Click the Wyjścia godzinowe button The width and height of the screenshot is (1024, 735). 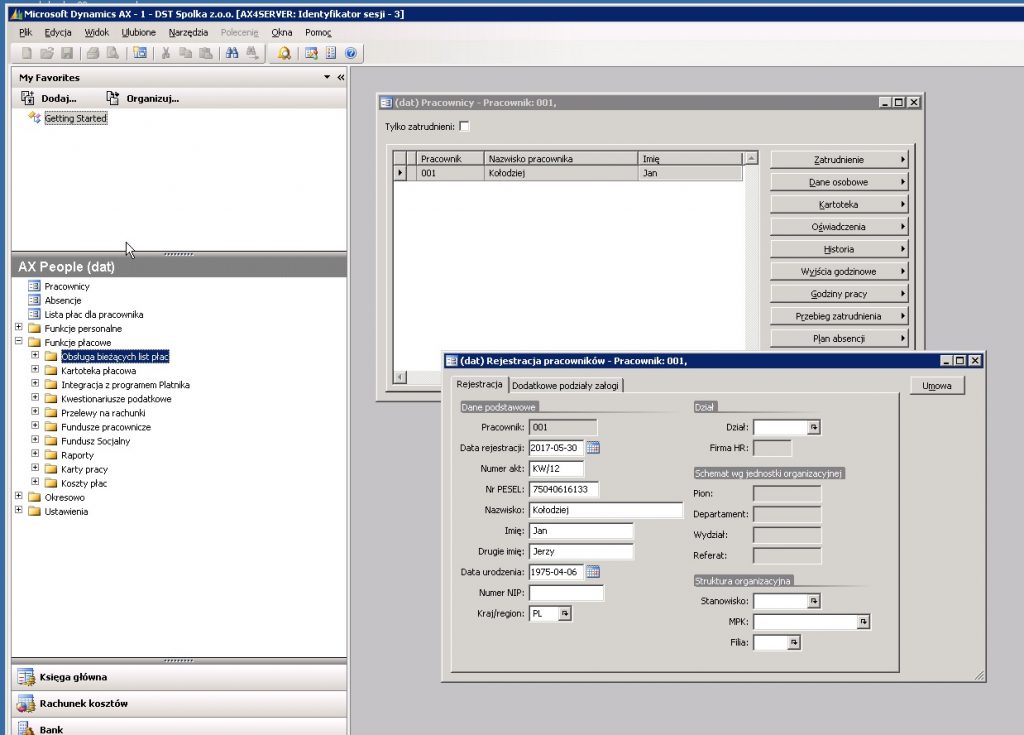coord(839,271)
